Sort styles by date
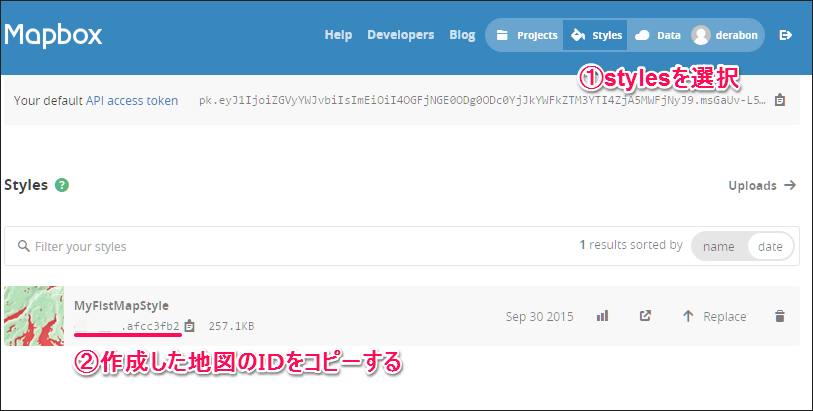The image size is (813, 411). pyautogui.click(x=770, y=247)
